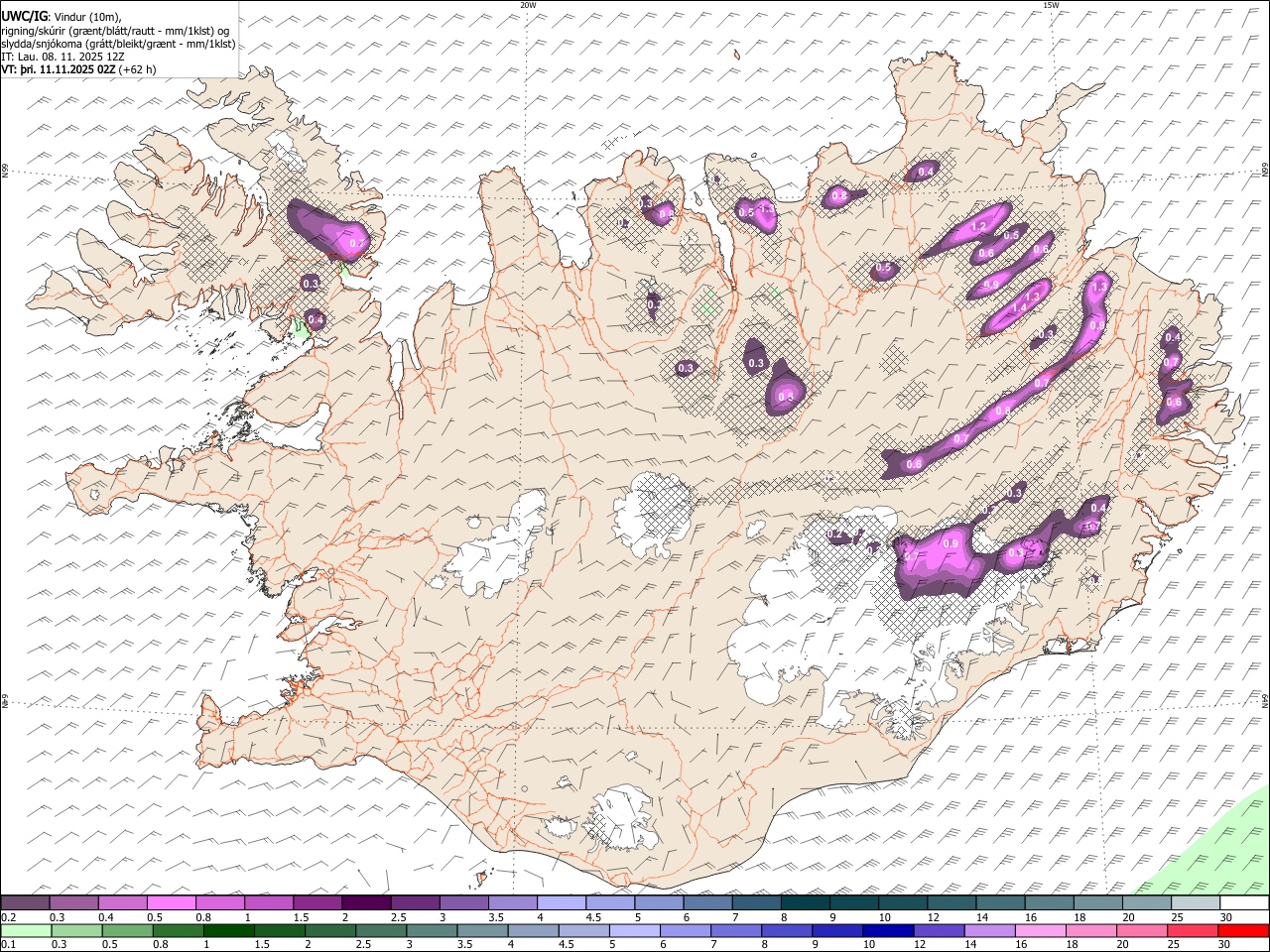Click the '0.2' label under snow scale
The width and height of the screenshot is (1270, 952).
click(9, 917)
